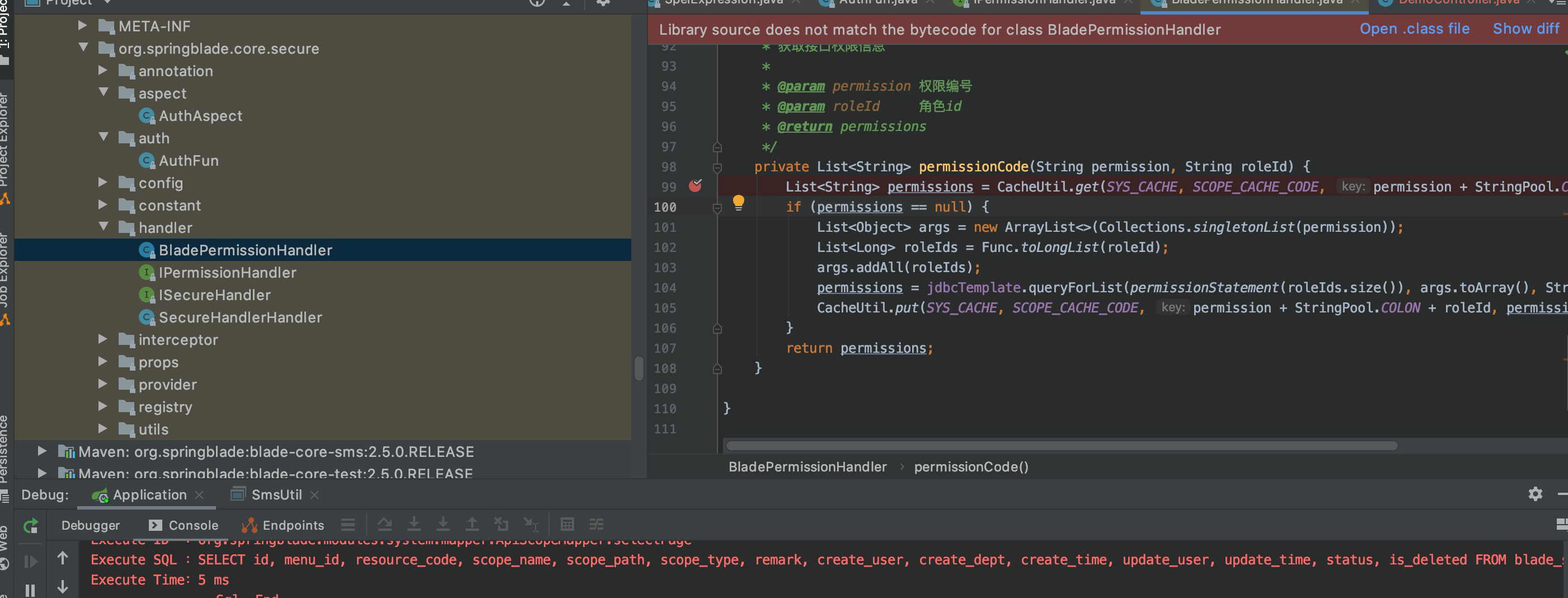Click the Drop Frame icon
The image size is (1568, 598).
click(501, 524)
